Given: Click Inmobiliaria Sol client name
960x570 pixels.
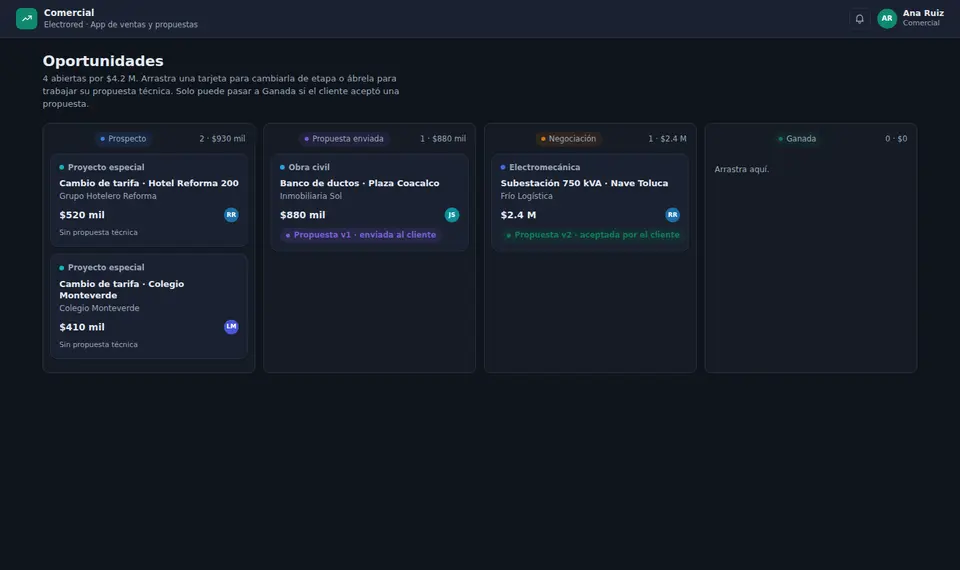Looking at the screenshot, I should click(x=310, y=196).
